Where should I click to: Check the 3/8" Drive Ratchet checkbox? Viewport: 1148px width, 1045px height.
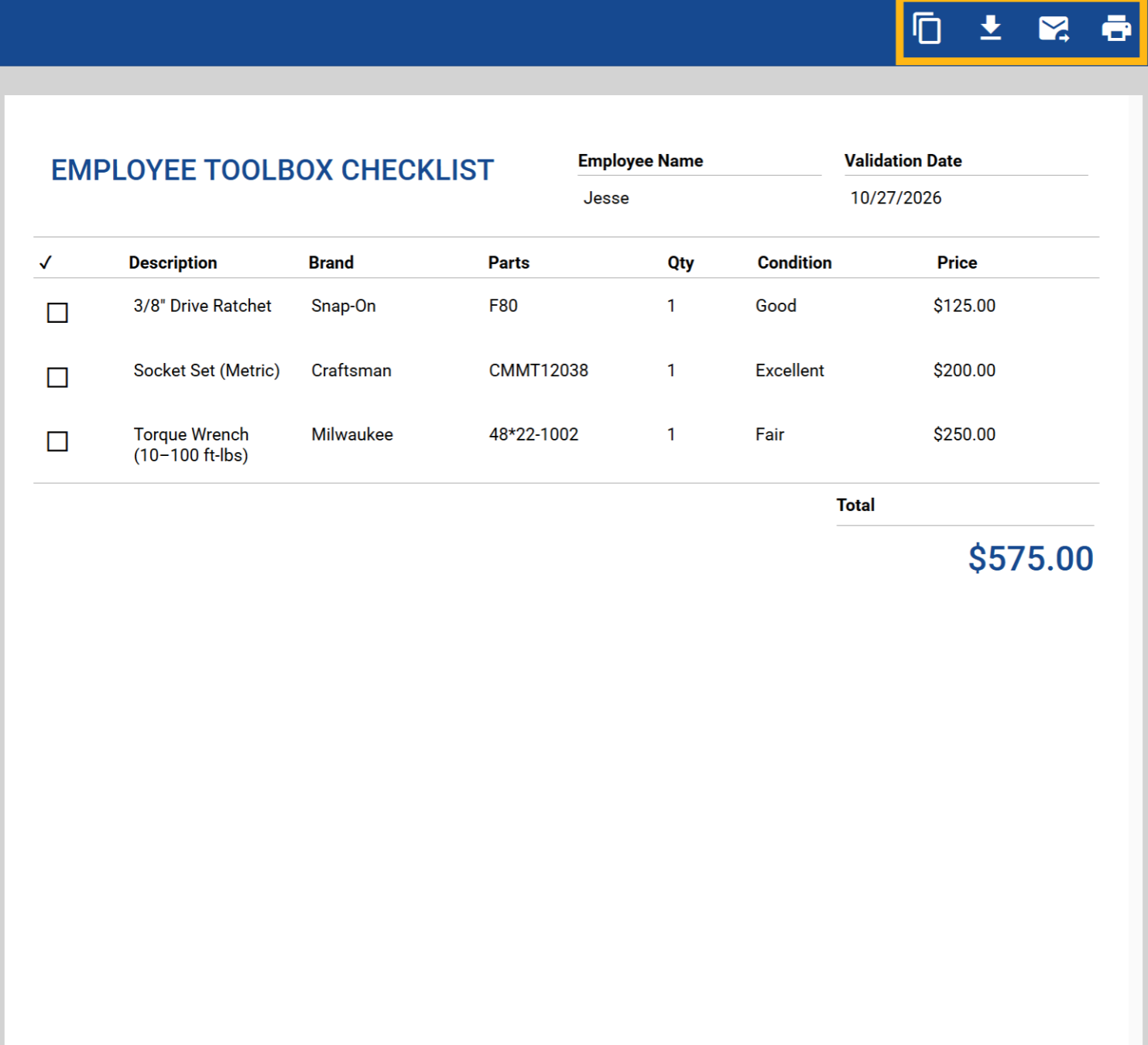tap(57, 313)
